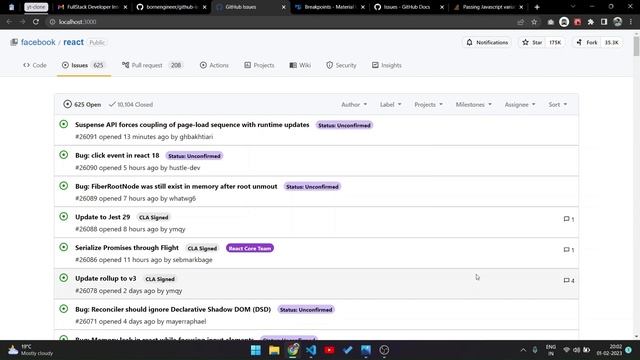Click open-issue icon beside Update to Jest 29
This screenshot has width=640, height=360.
pos(64,216)
